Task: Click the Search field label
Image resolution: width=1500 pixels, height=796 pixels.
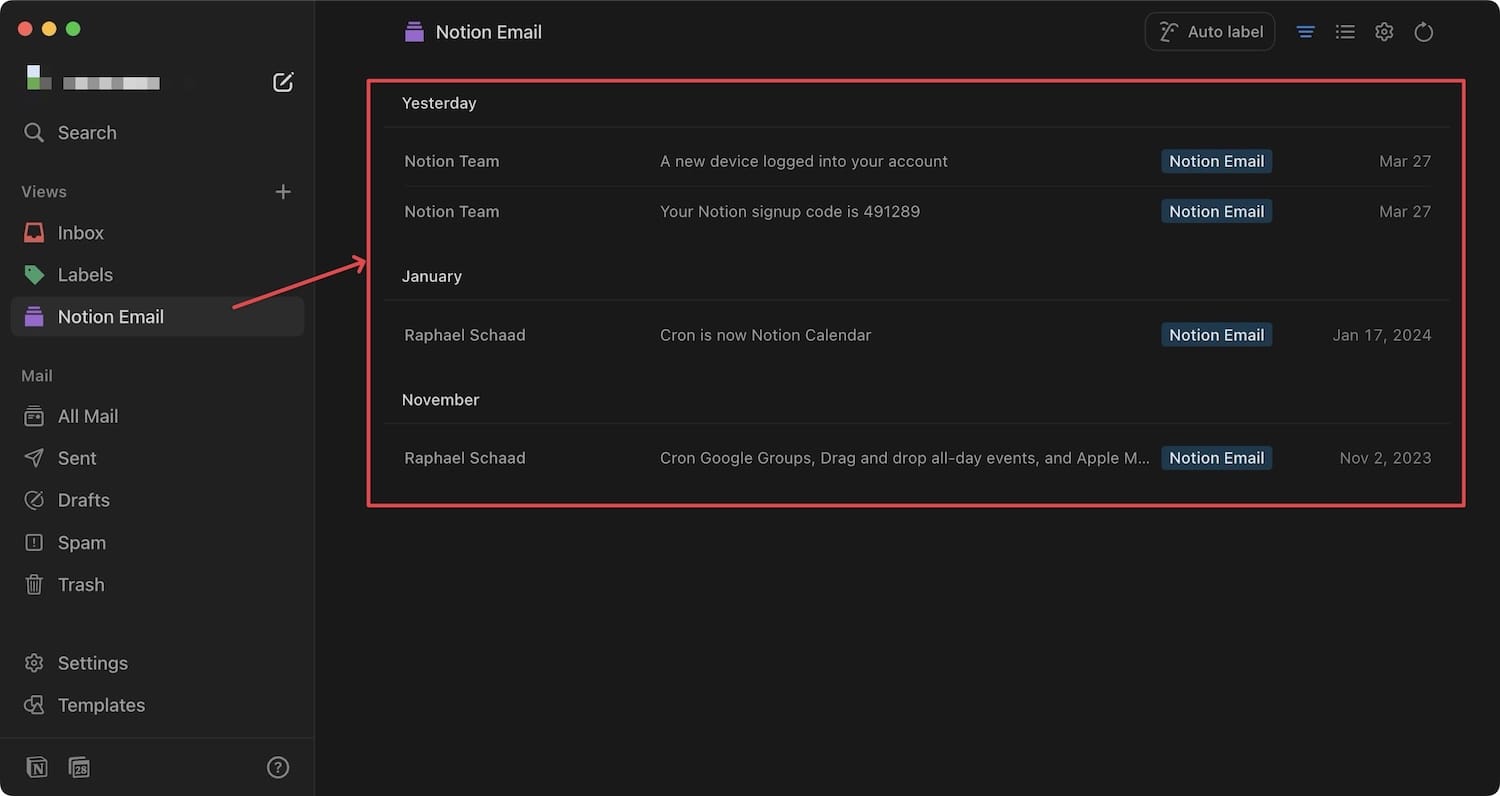Action: pyautogui.click(x=87, y=133)
